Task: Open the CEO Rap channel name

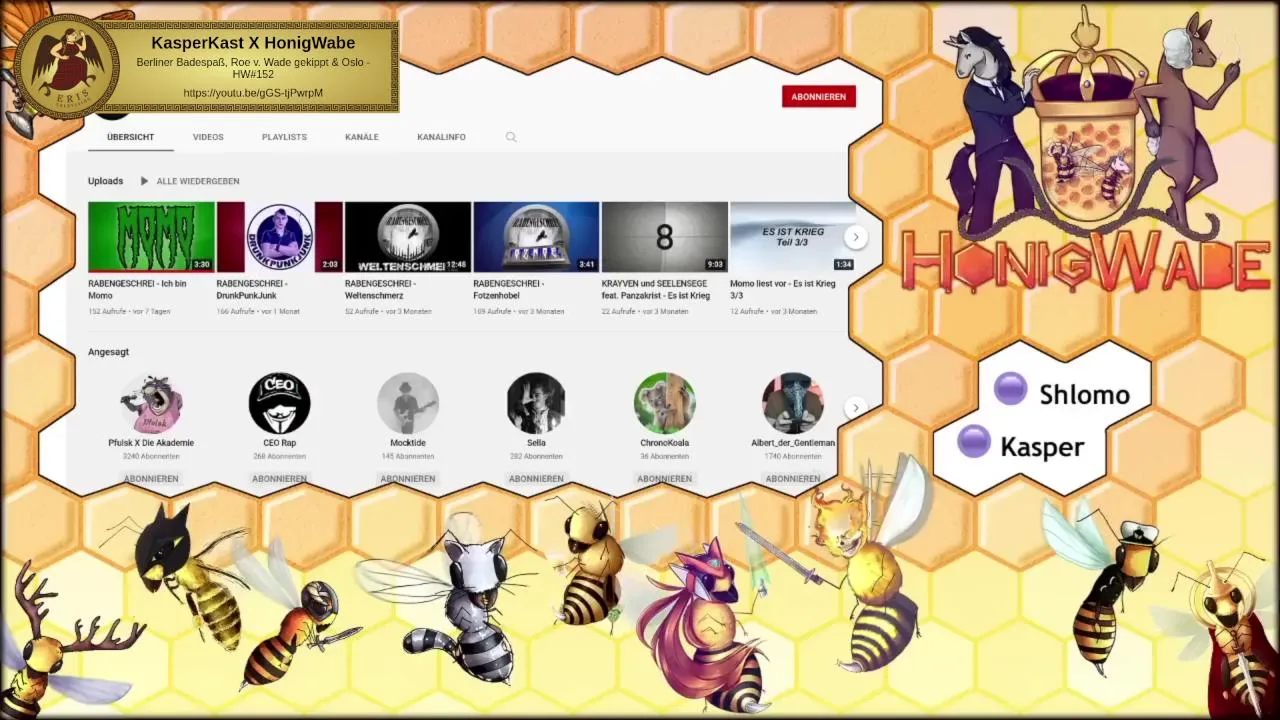Action: coord(279,443)
